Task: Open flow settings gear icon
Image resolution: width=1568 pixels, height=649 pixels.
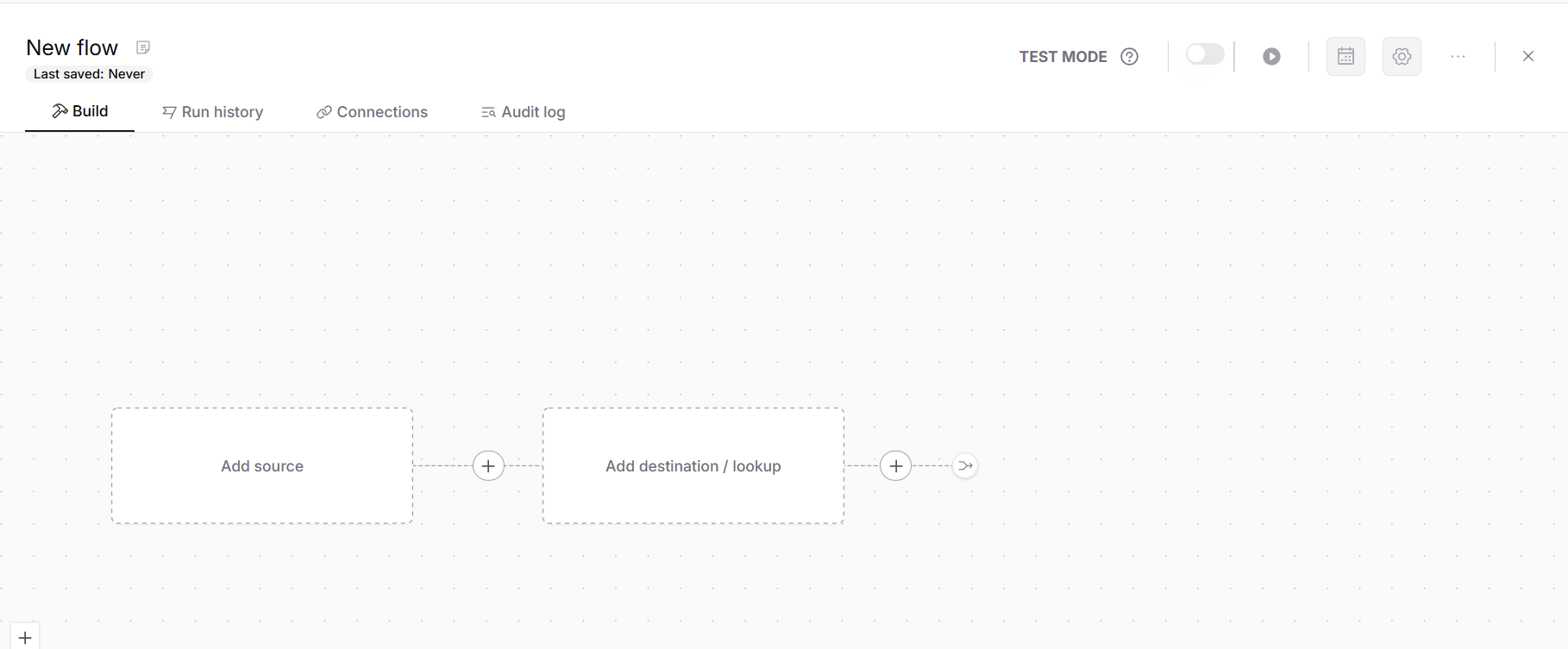Action: pos(1402,57)
